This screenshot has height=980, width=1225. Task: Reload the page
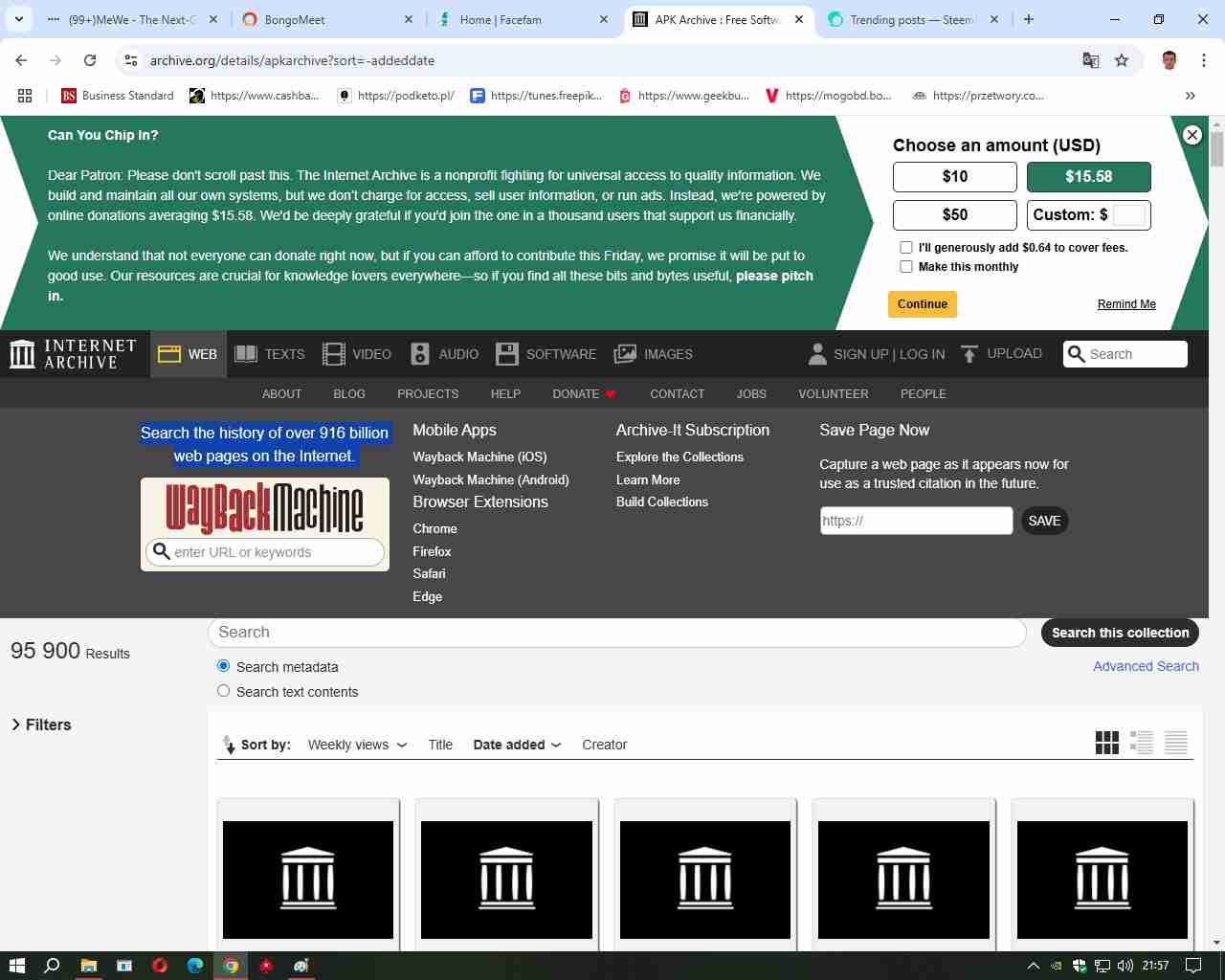(90, 60)
